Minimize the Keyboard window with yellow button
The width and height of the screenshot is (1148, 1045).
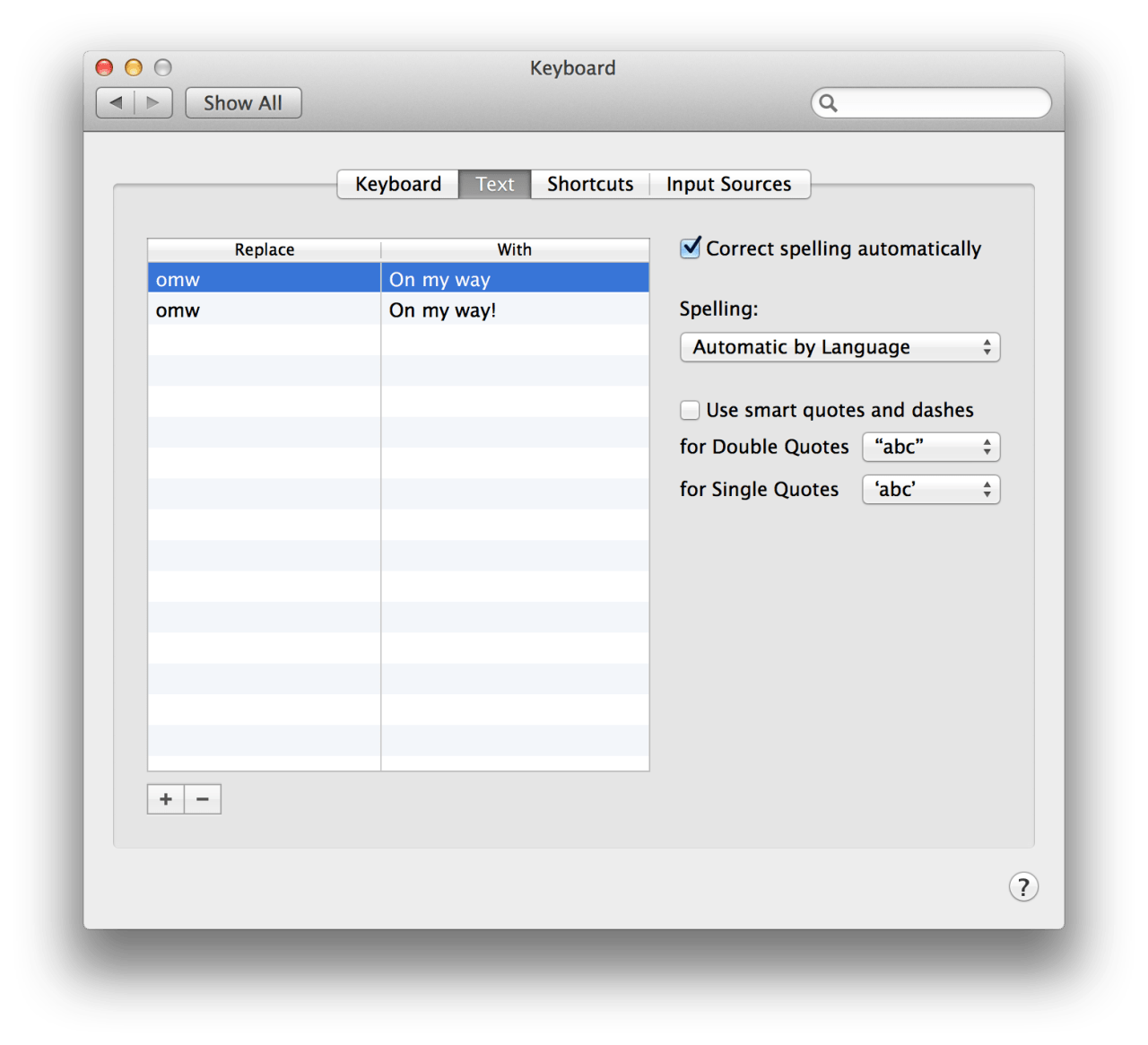pyautogui.click(x=134, y=68)
